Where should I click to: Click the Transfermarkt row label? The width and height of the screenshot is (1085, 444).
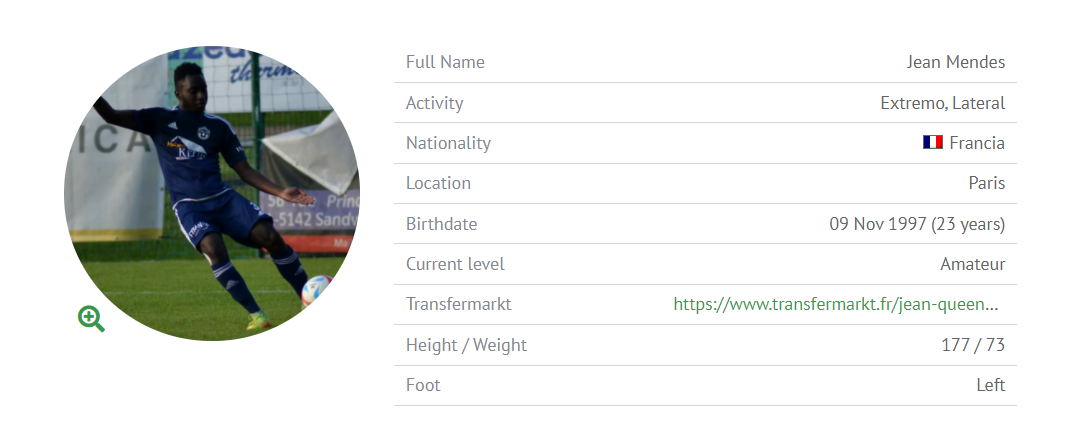coord(459,304)
